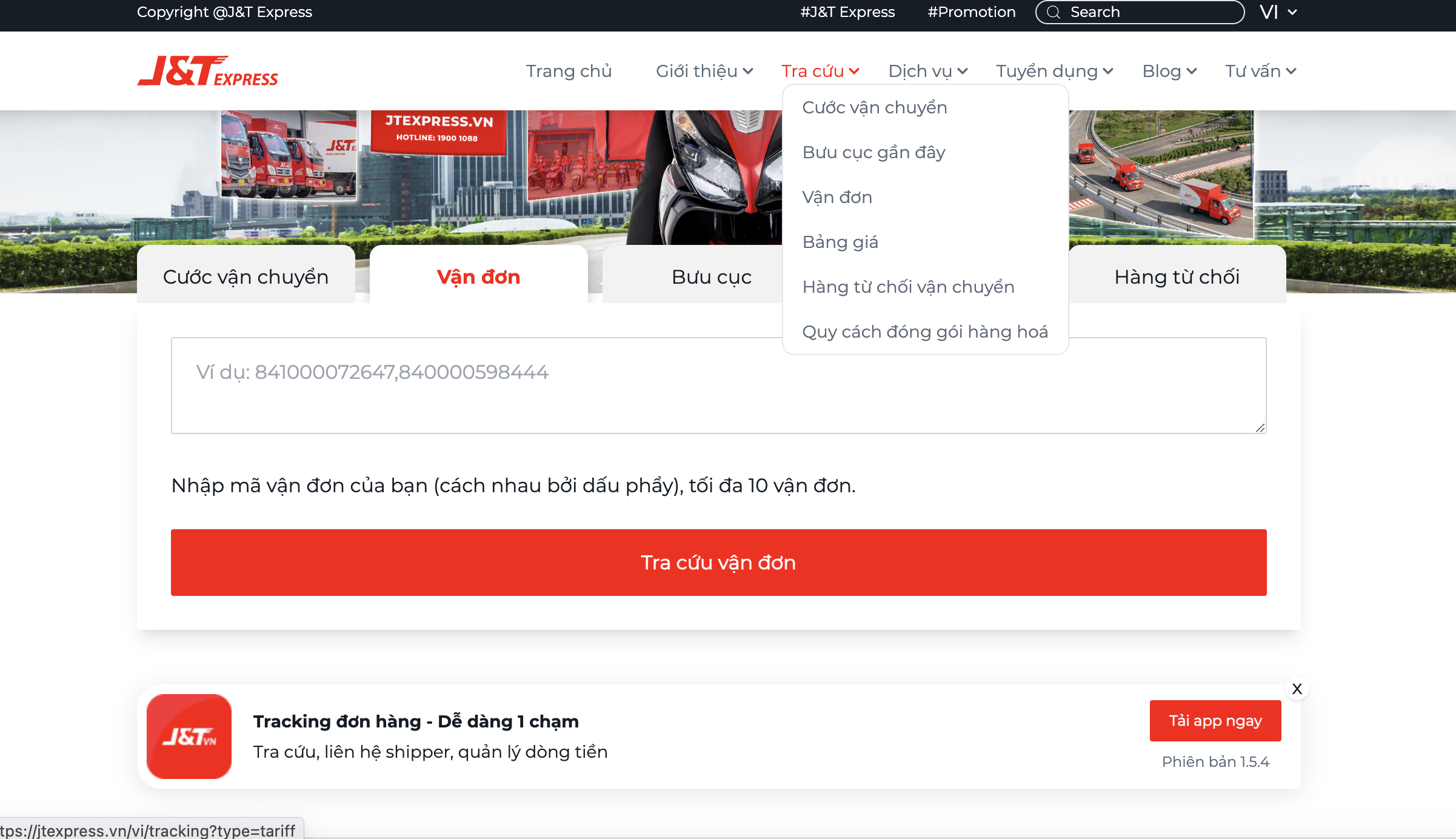Image resolution: width=1456 pixels, height=839 pixels.
Task: Click the J&T VN app icon in banner
Action: pos(189,736)
